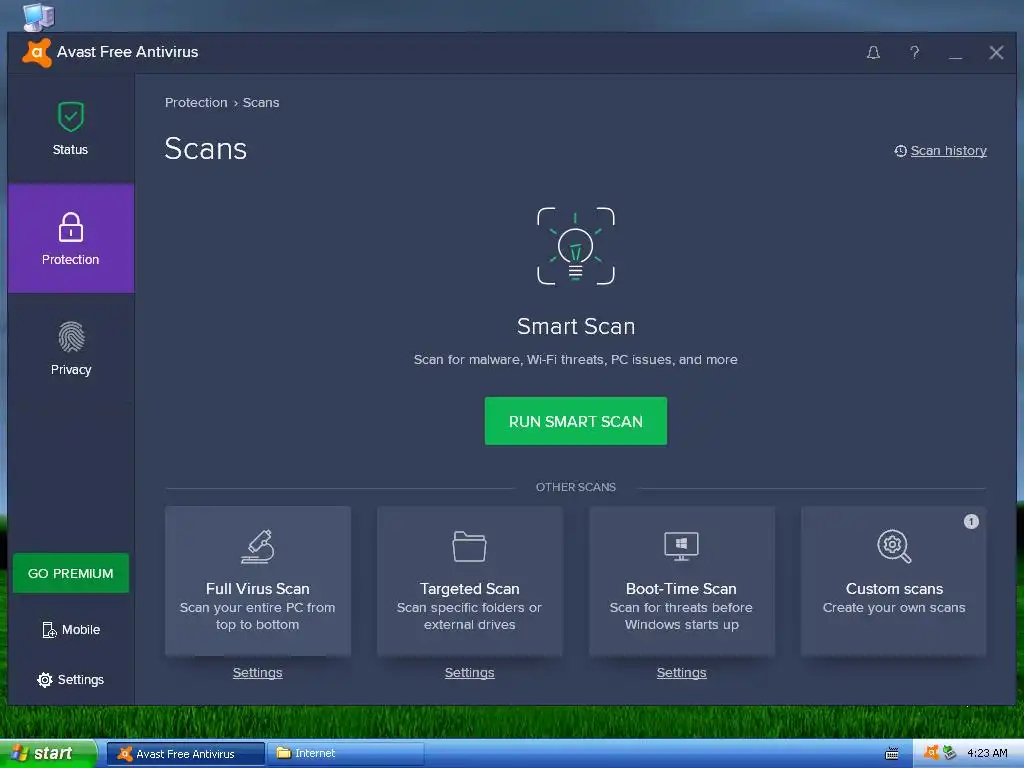Click the Protection breadcrumb link
The height and width of the screenshot is (768, 1024).
(196, 103)
